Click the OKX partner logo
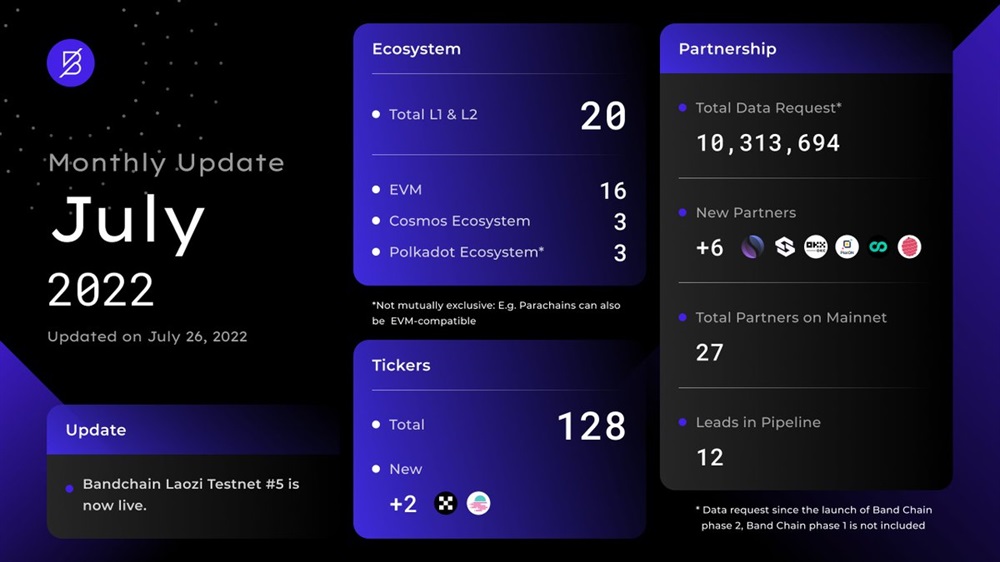Viewport: 1000px width, 562px height. click(816, 247)
